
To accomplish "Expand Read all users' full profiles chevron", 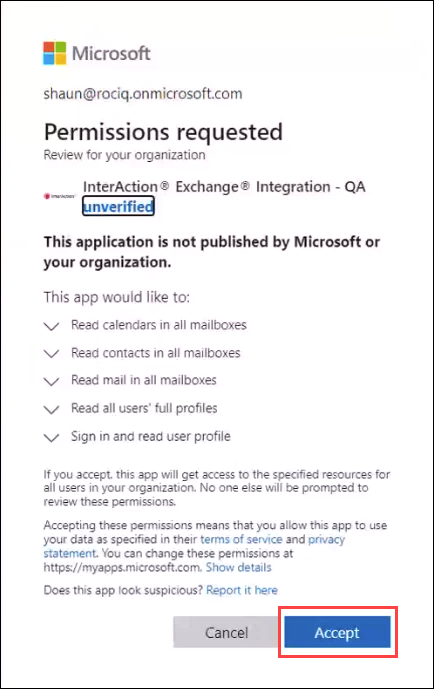I will pos(51,410).
